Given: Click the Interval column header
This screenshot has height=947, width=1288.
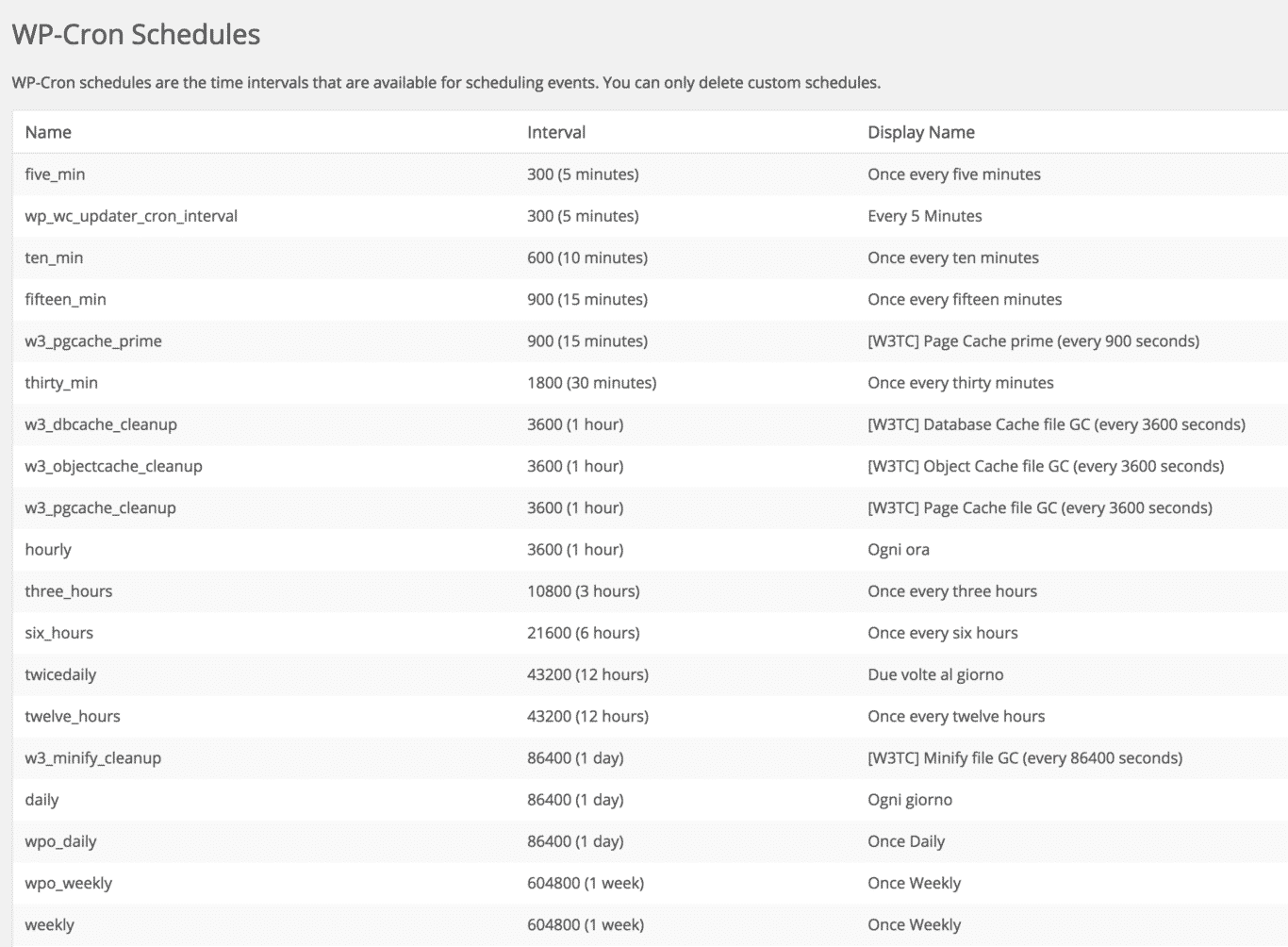Looking at the screenshot, I should point(556,132).
